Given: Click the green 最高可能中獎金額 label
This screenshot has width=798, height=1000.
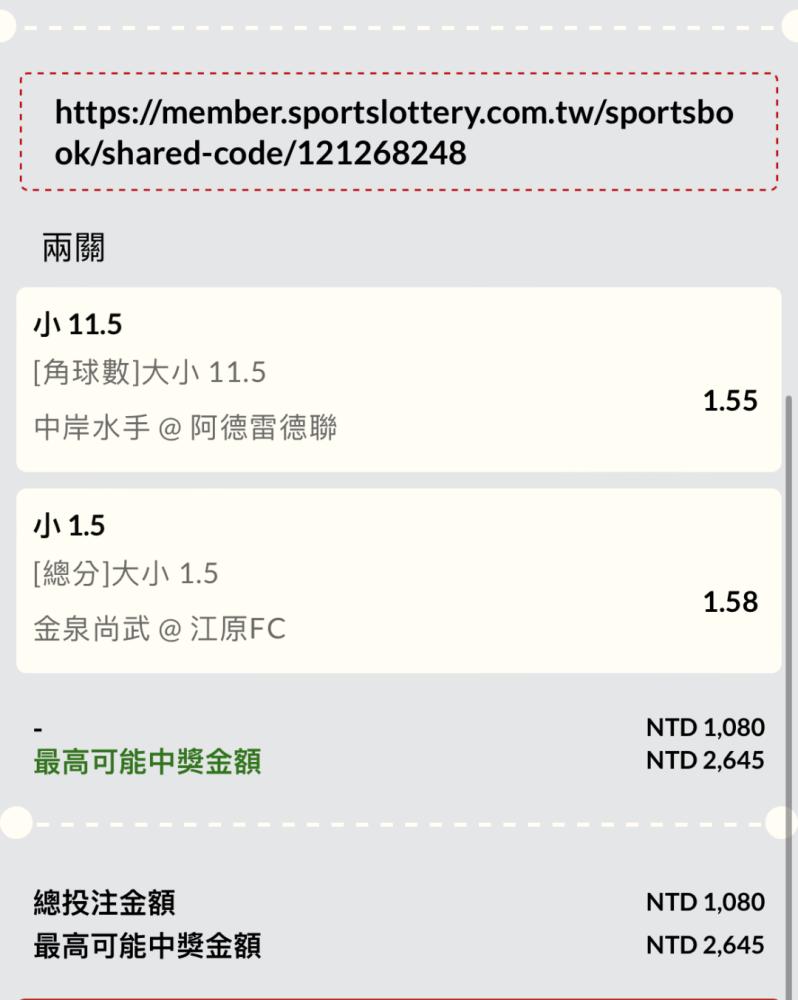Looking at the screenshot, I should coord(147,761).
